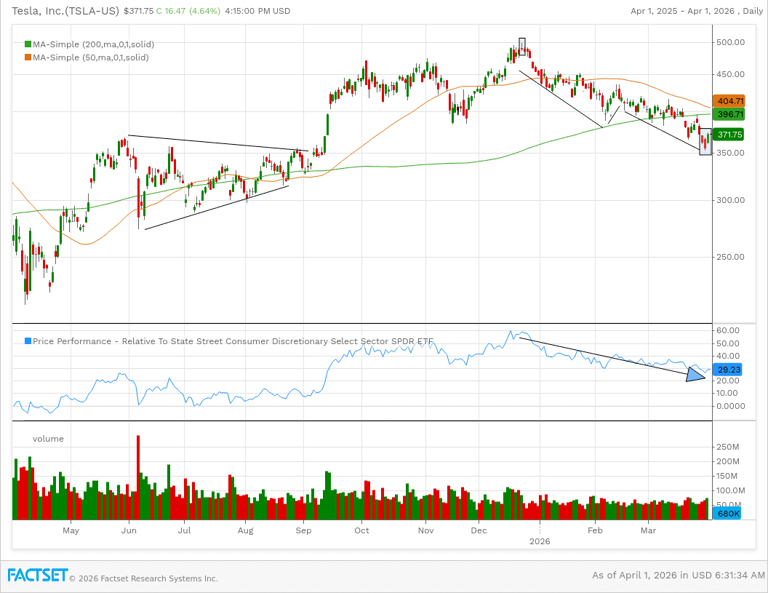The height and width of the screenshot is (593, 768).
Task: Click the 680K volume tag
Action: (728, 514)
